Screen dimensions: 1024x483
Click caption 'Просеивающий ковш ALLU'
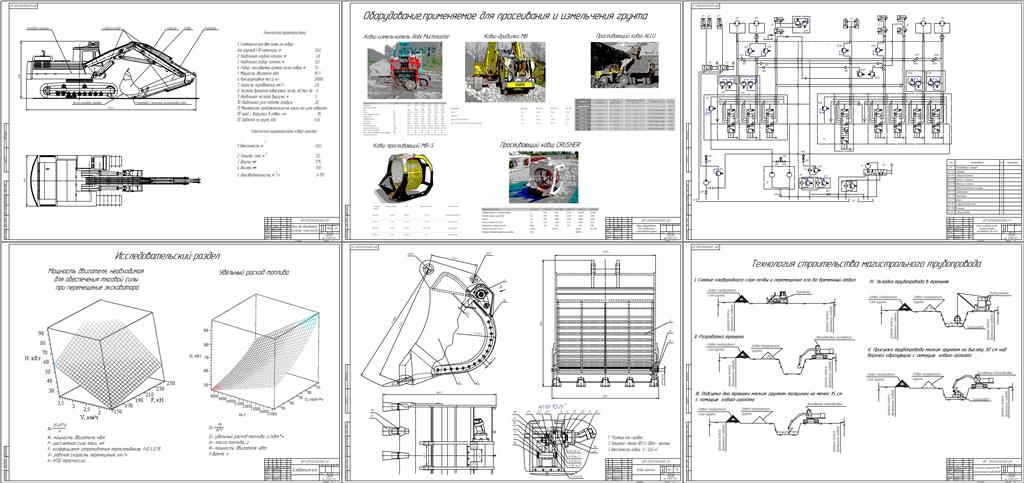624,36
